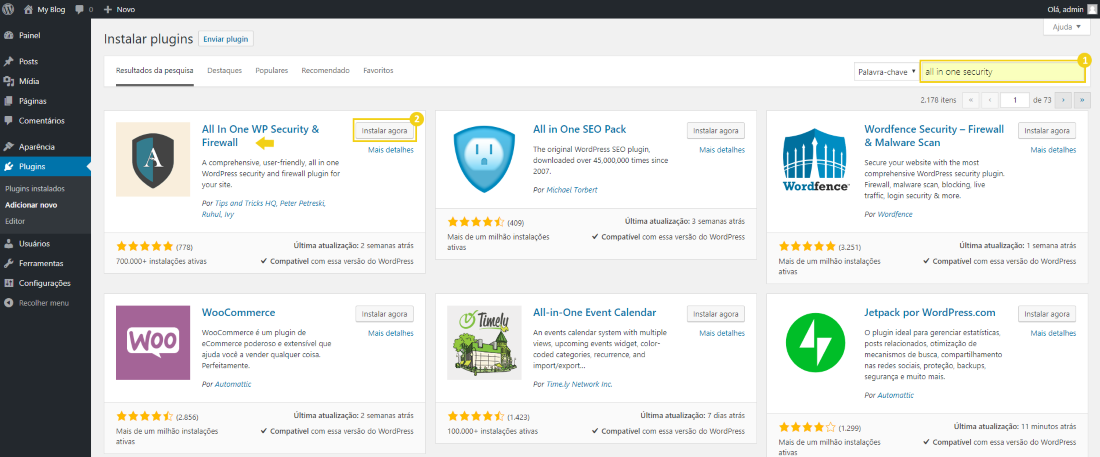Open the Wordfence author link

pos(894,213)
